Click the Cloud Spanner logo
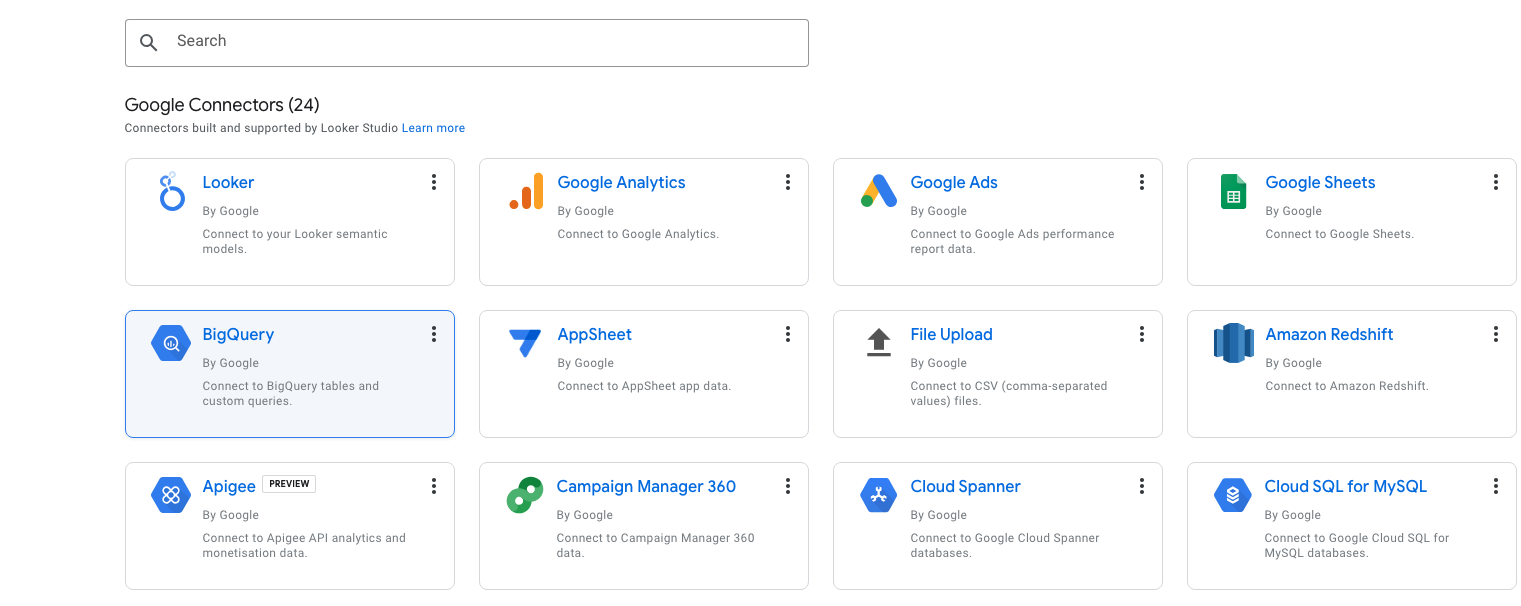1521x606 pixels. pos(879,495)
